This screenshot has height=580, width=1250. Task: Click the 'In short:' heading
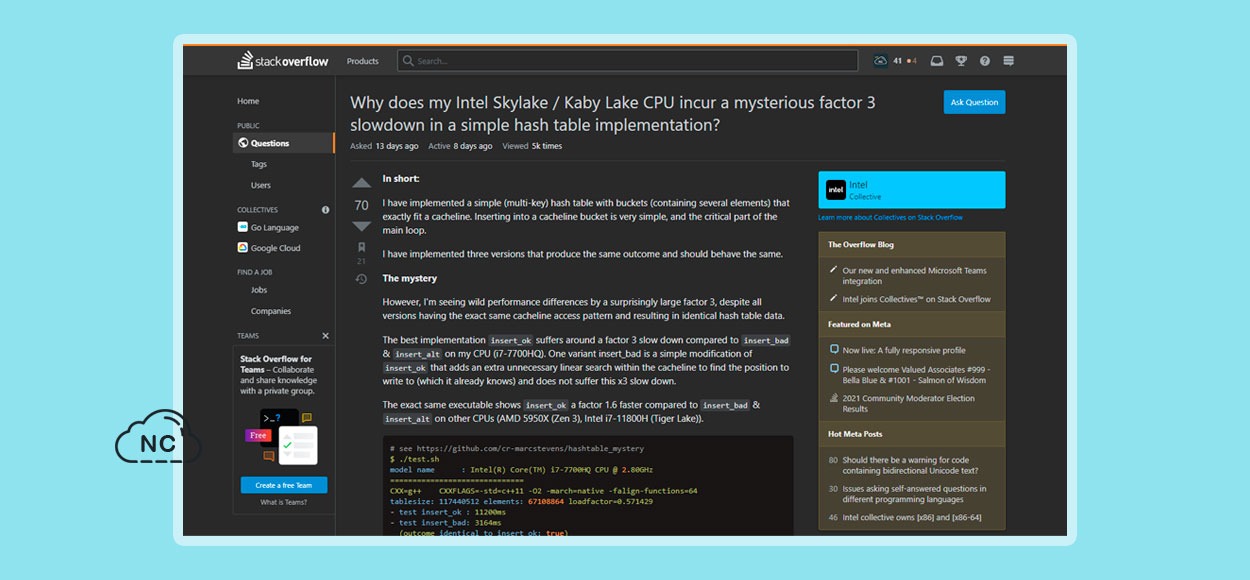(x=401, y=178)
